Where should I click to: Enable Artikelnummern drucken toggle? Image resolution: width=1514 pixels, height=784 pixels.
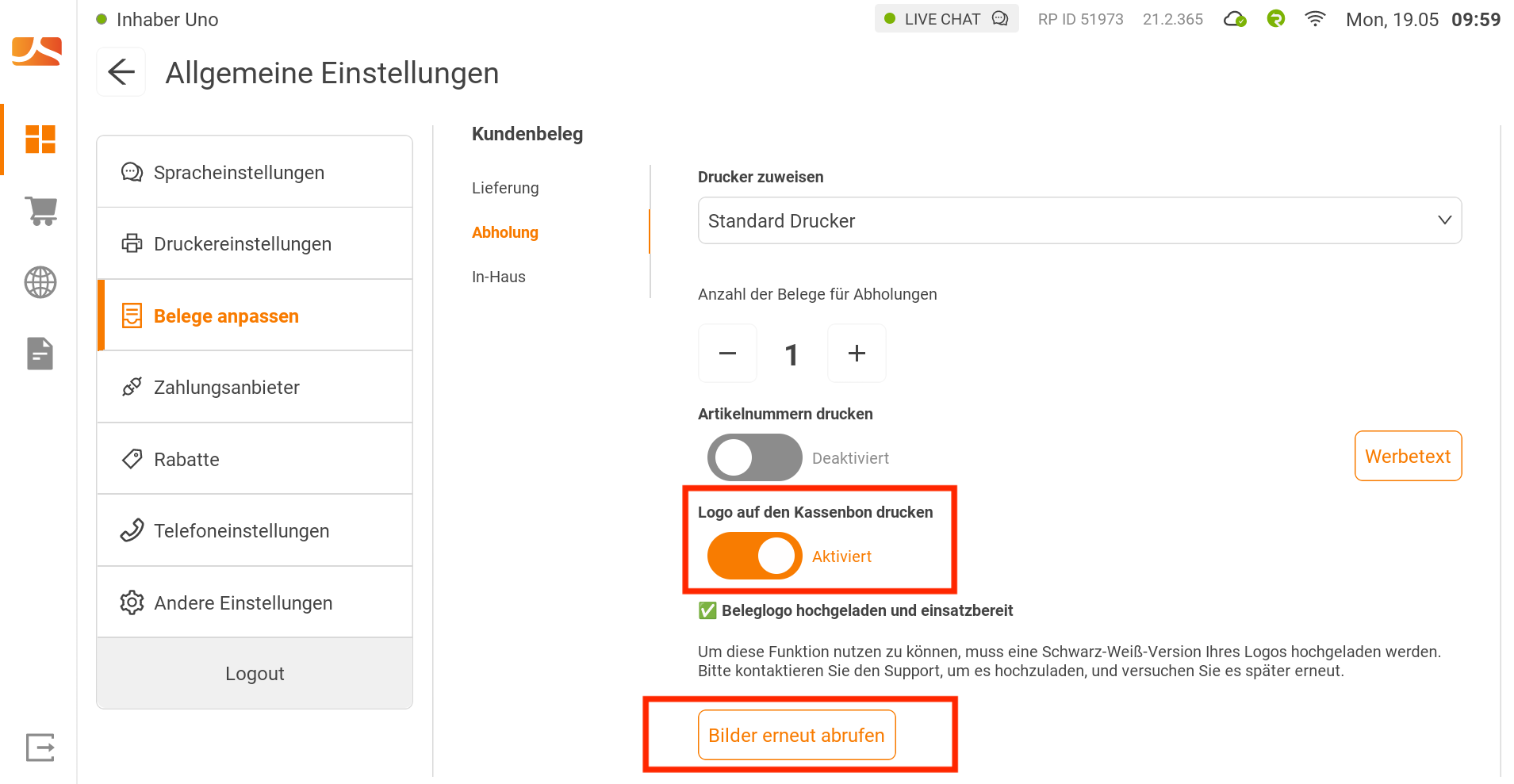coord(754,457)
